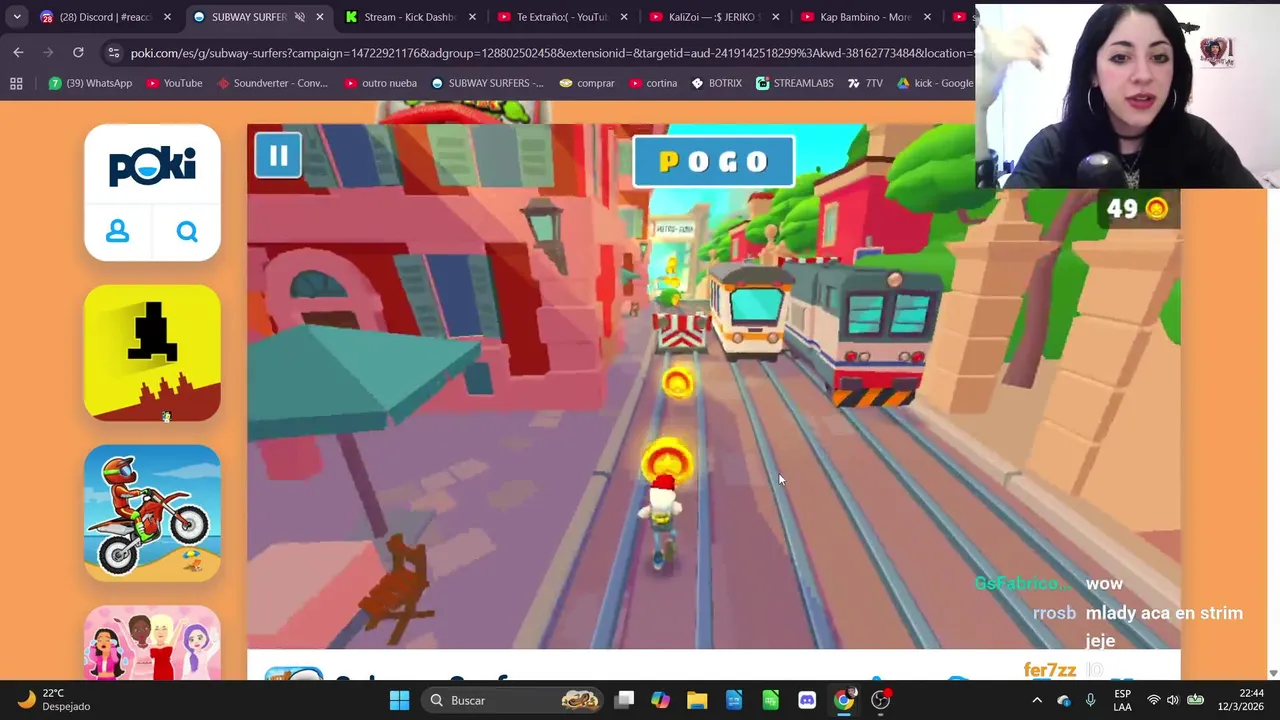Screen dimensions: 1280x720
Task: Open Google Chrome from the taskbar
Action: [844, 700]
